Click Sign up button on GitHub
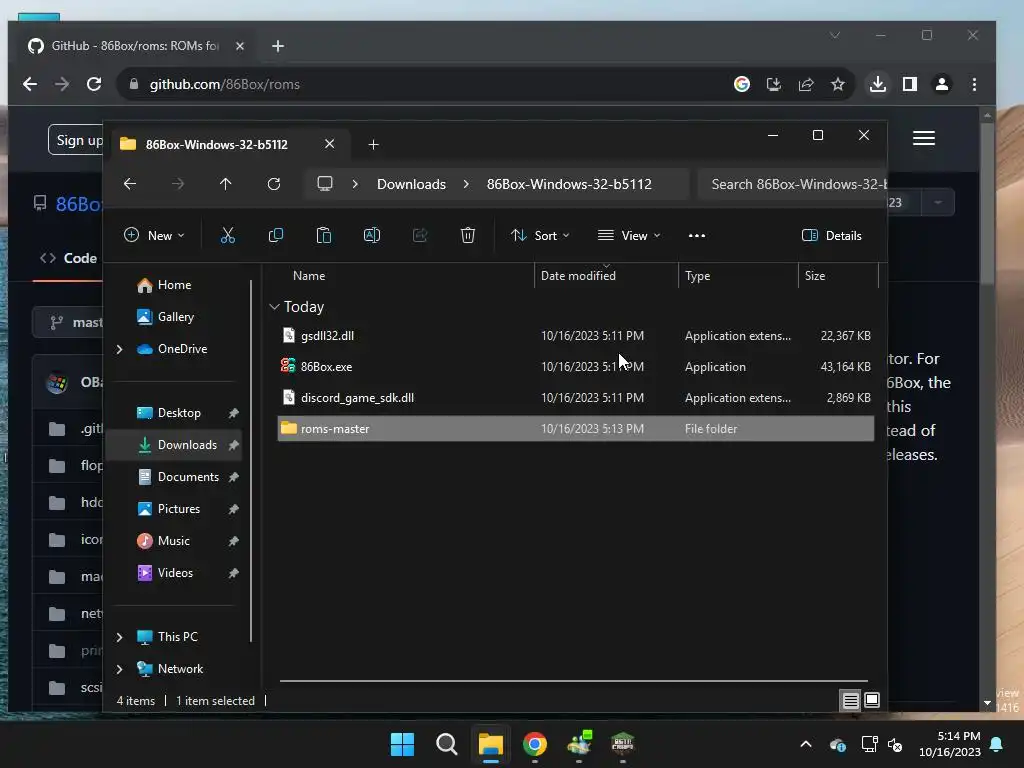Image resolution: width=1024 pixels, height=768 pixels. (76, 140)
